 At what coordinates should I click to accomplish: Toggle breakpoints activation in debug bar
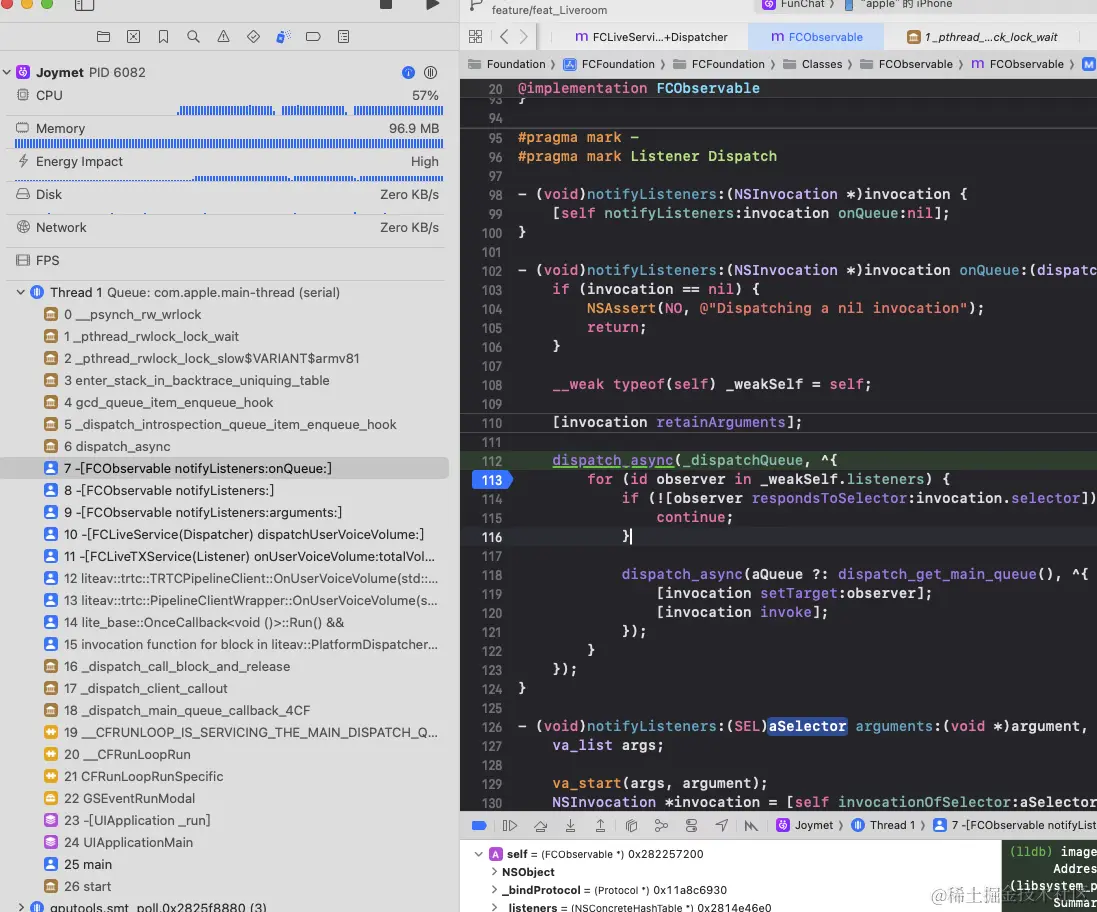pyautogui.click(x=479, y=826)
